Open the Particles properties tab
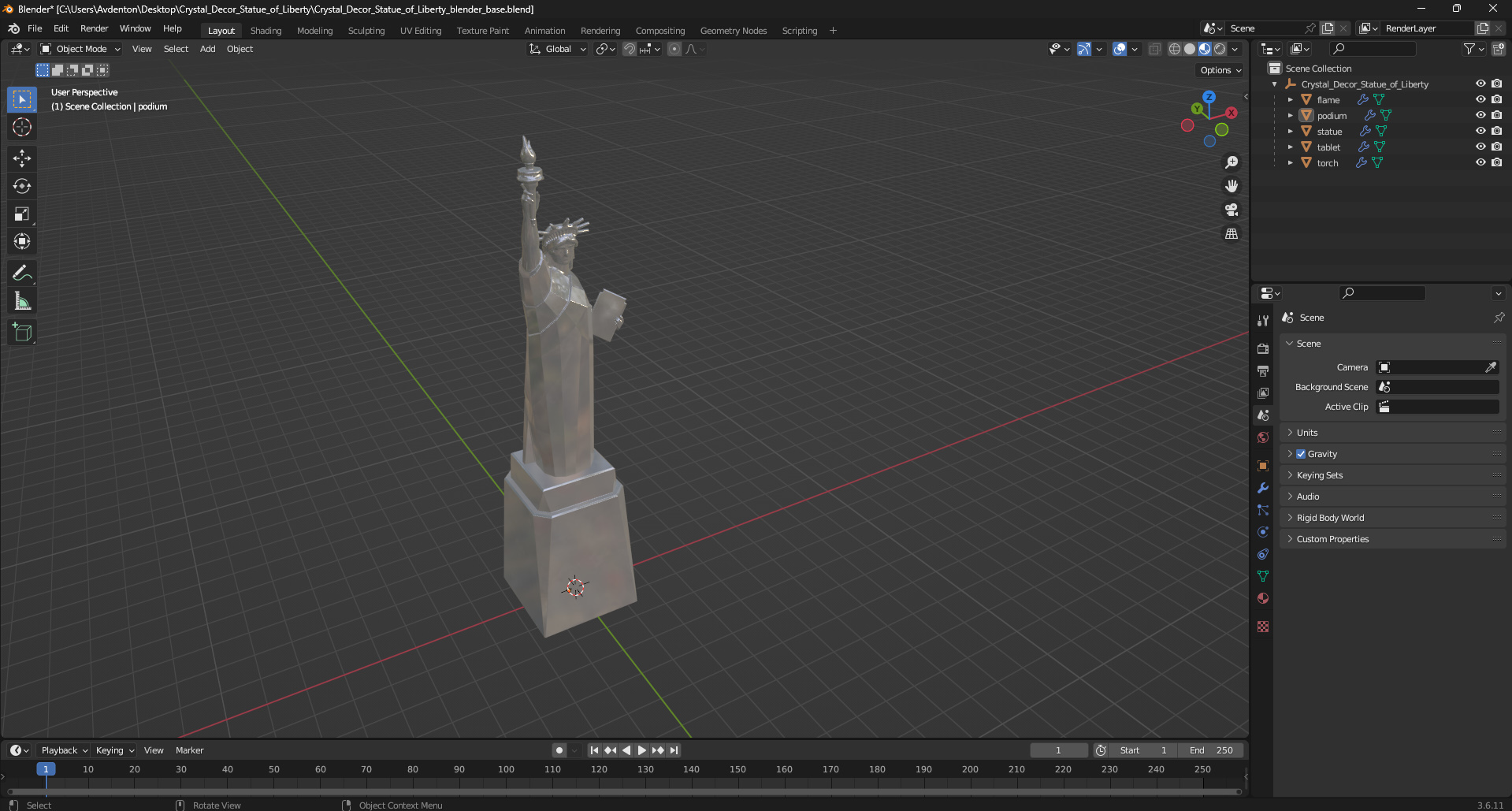Image resolution: width=1512 pixels, height=811 pixels. click(x=1263, y=510)
